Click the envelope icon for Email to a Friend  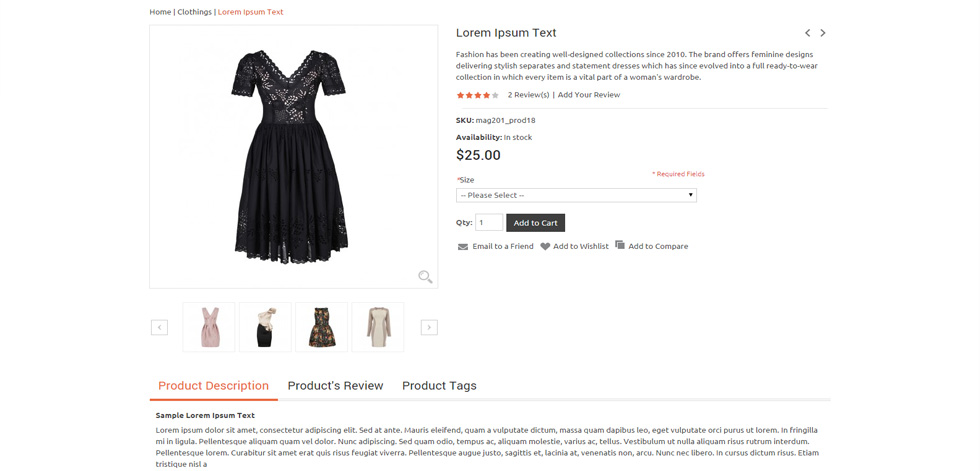462,247
